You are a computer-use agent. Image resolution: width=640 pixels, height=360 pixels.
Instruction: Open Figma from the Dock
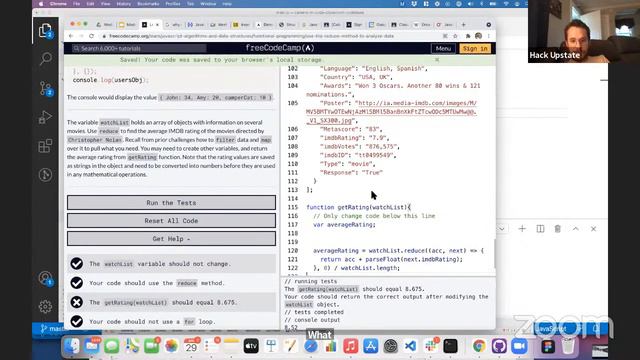tap(548, 346)
